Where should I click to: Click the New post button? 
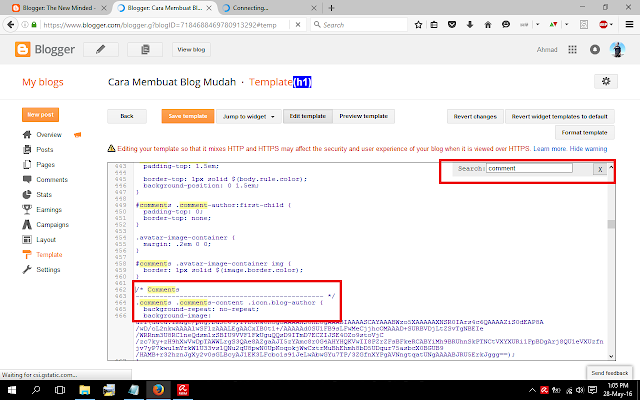point(40,115)
